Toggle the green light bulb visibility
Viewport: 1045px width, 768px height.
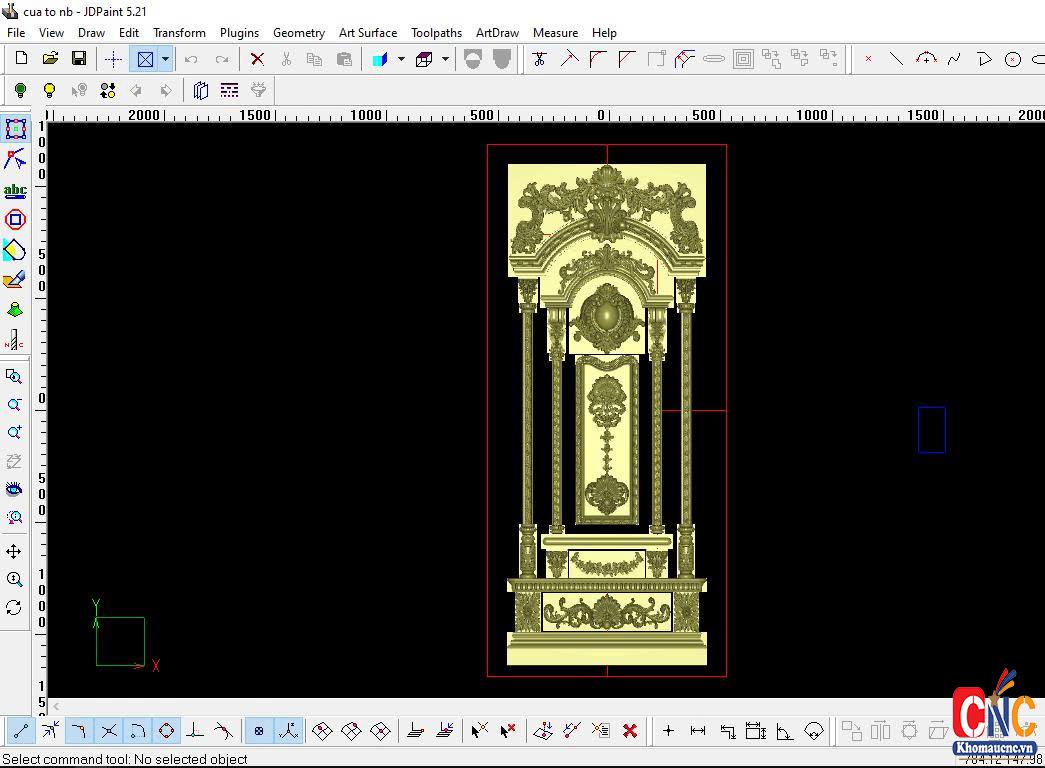20,91
